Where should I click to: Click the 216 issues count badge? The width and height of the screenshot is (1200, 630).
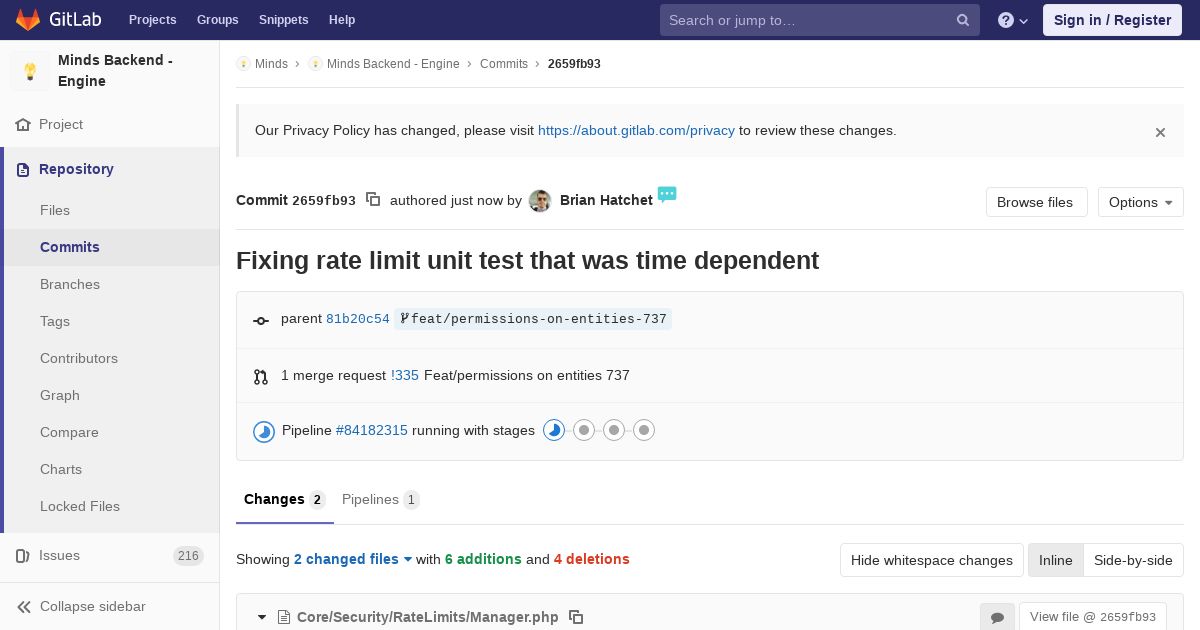(188, 556)
